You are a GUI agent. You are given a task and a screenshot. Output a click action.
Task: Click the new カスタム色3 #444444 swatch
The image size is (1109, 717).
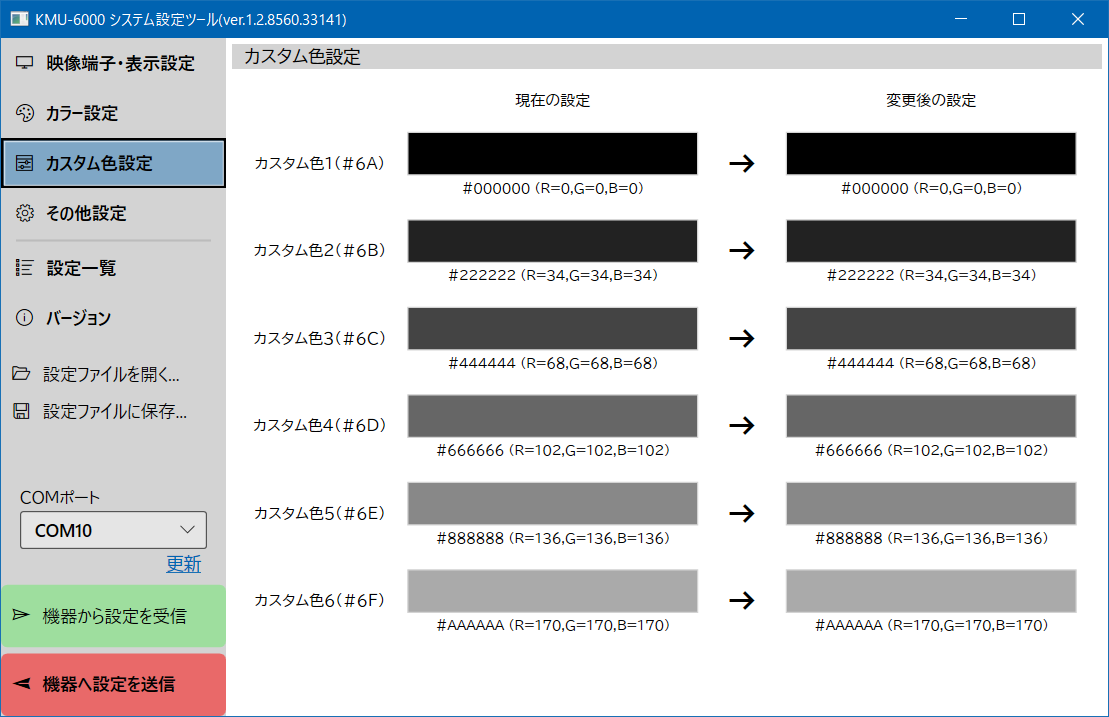pyautogui.click(x=931, y=329)
